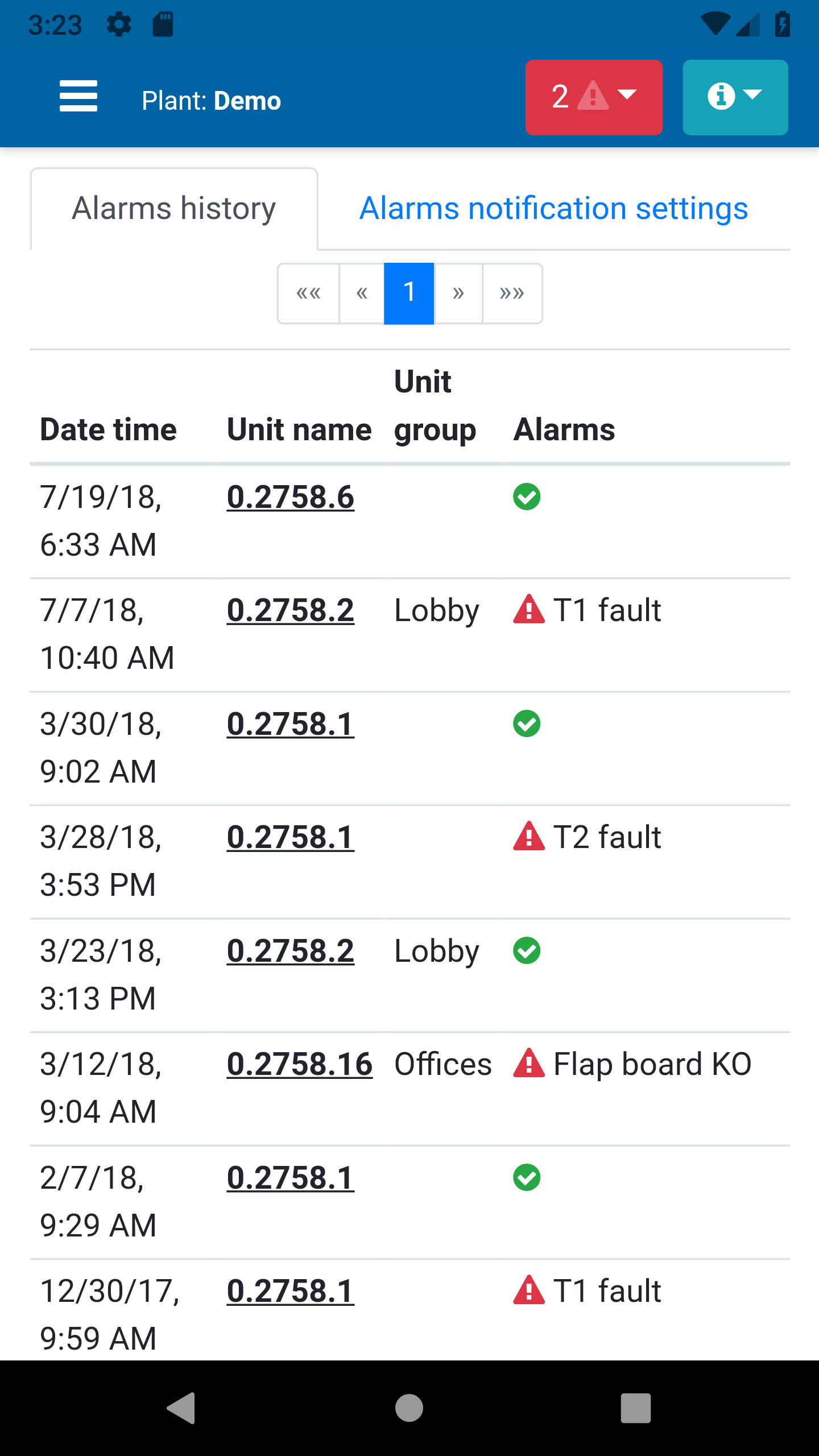819x1456 pixels.
Task: Open the info dropdown button
Action: (x=735, y=97)
